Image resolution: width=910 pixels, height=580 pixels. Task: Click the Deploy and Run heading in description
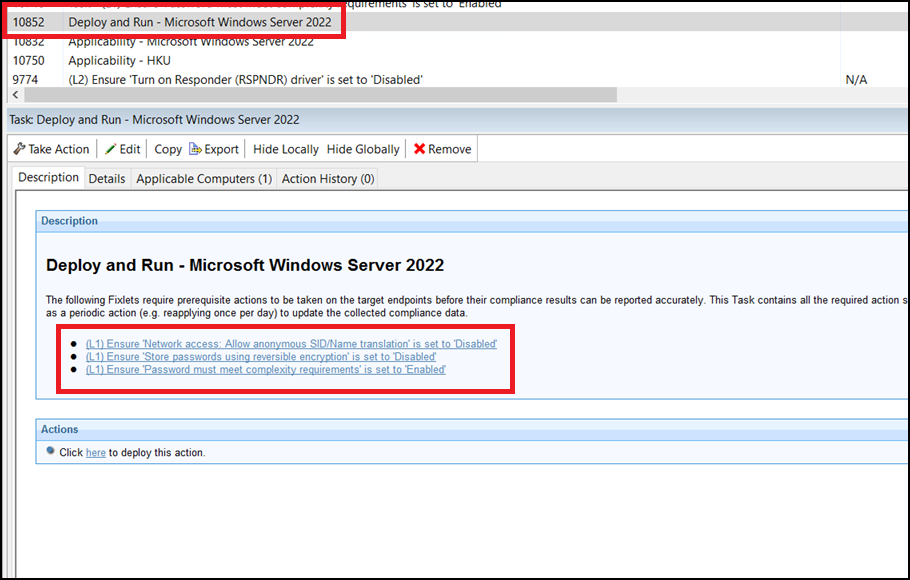245,265
